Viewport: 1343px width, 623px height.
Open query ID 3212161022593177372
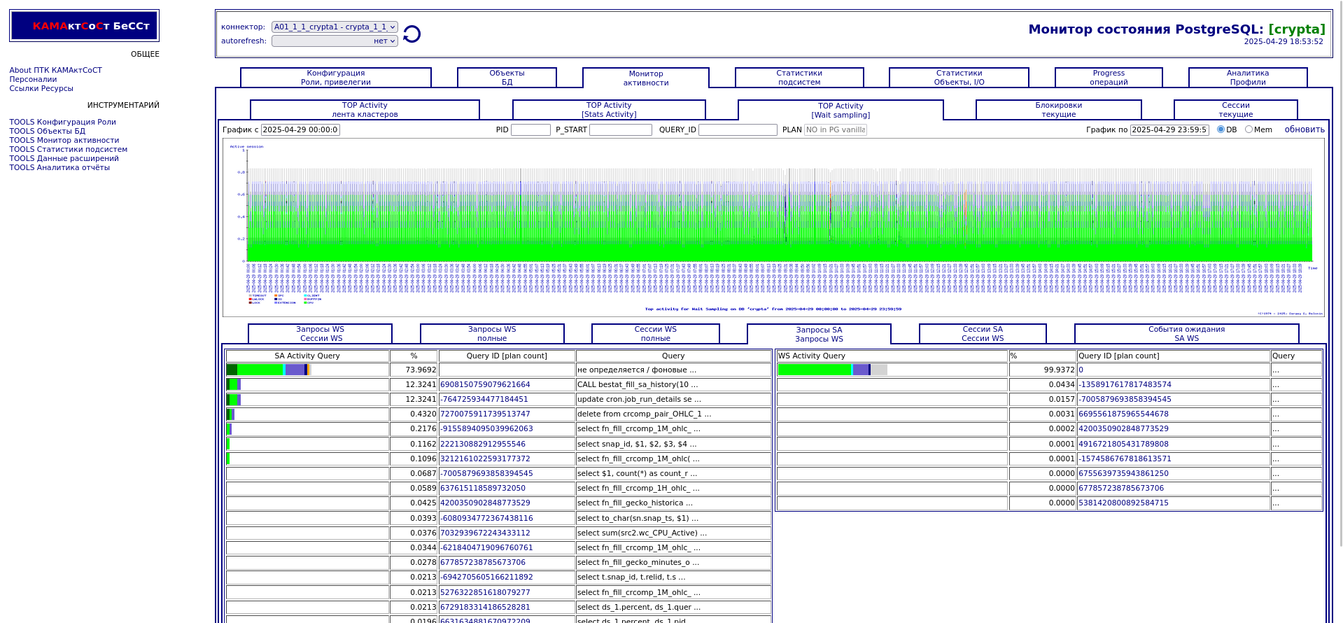click(486, 459)
